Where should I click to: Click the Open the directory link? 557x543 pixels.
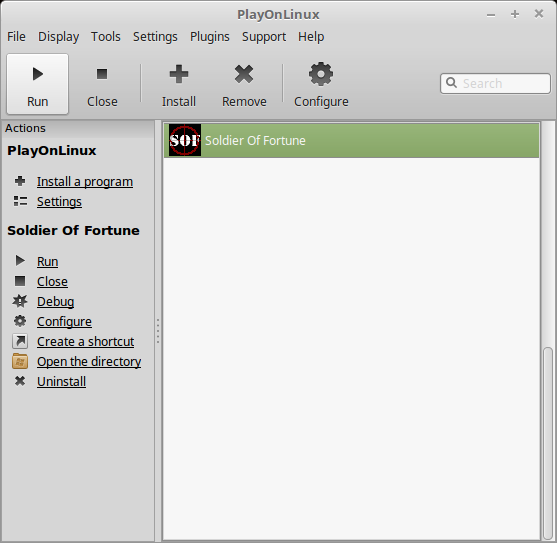[x=89, y=361]
